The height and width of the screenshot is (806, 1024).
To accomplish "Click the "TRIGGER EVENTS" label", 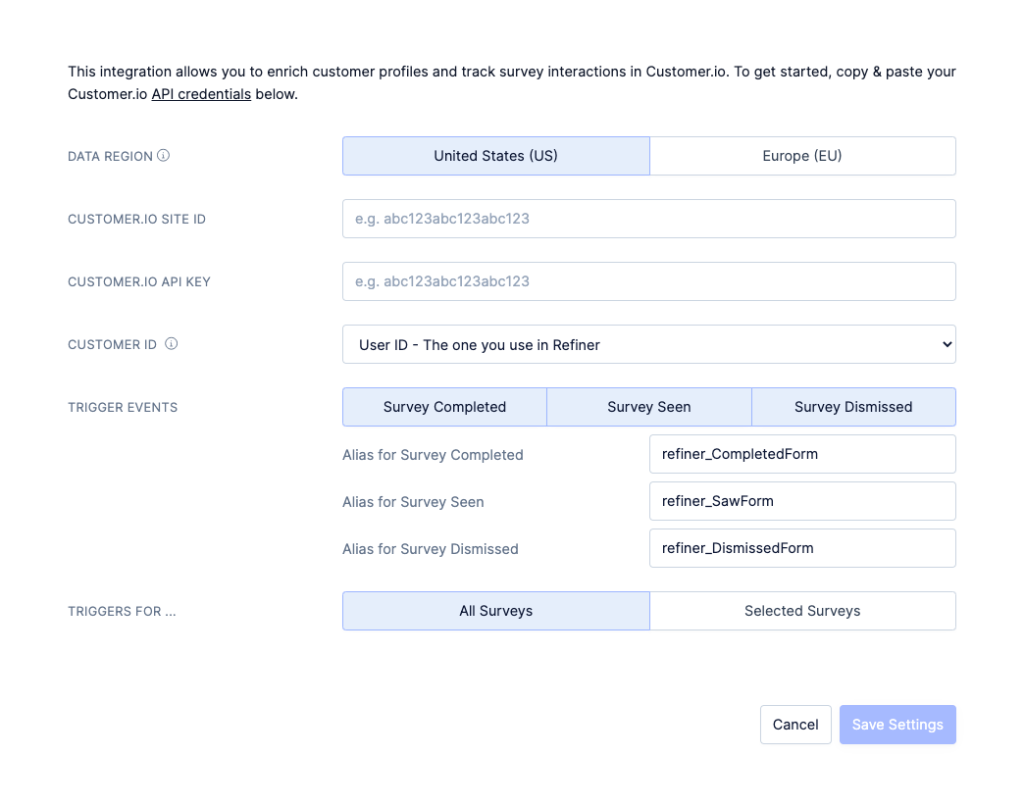I will [123, 408].
